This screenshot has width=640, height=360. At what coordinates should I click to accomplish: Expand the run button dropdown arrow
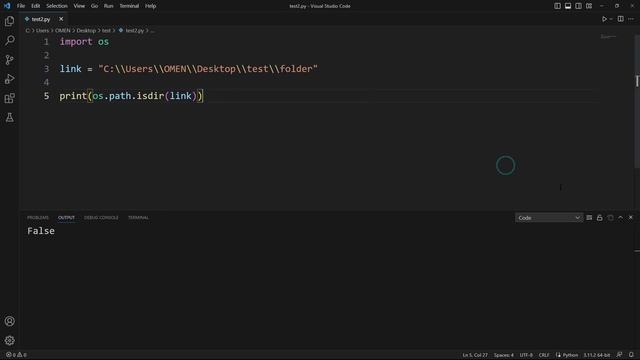tap(611, 19)
